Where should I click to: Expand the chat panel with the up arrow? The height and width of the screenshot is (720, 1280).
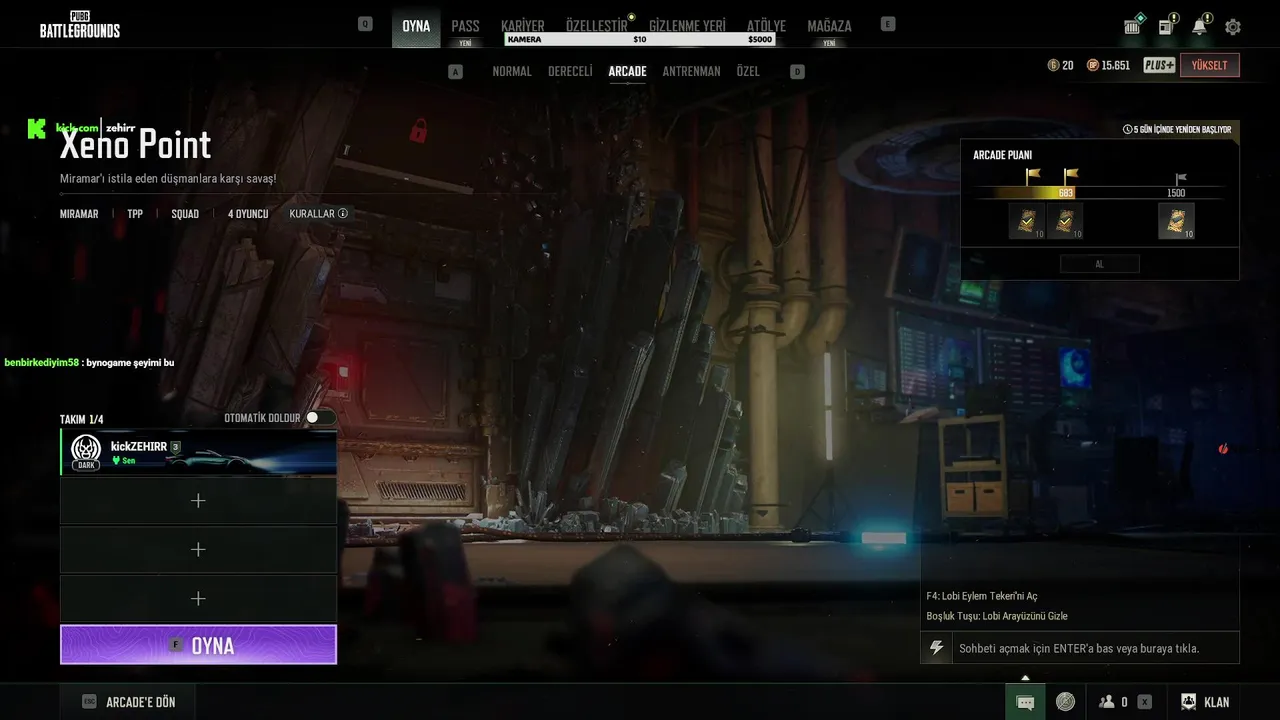1025,677
